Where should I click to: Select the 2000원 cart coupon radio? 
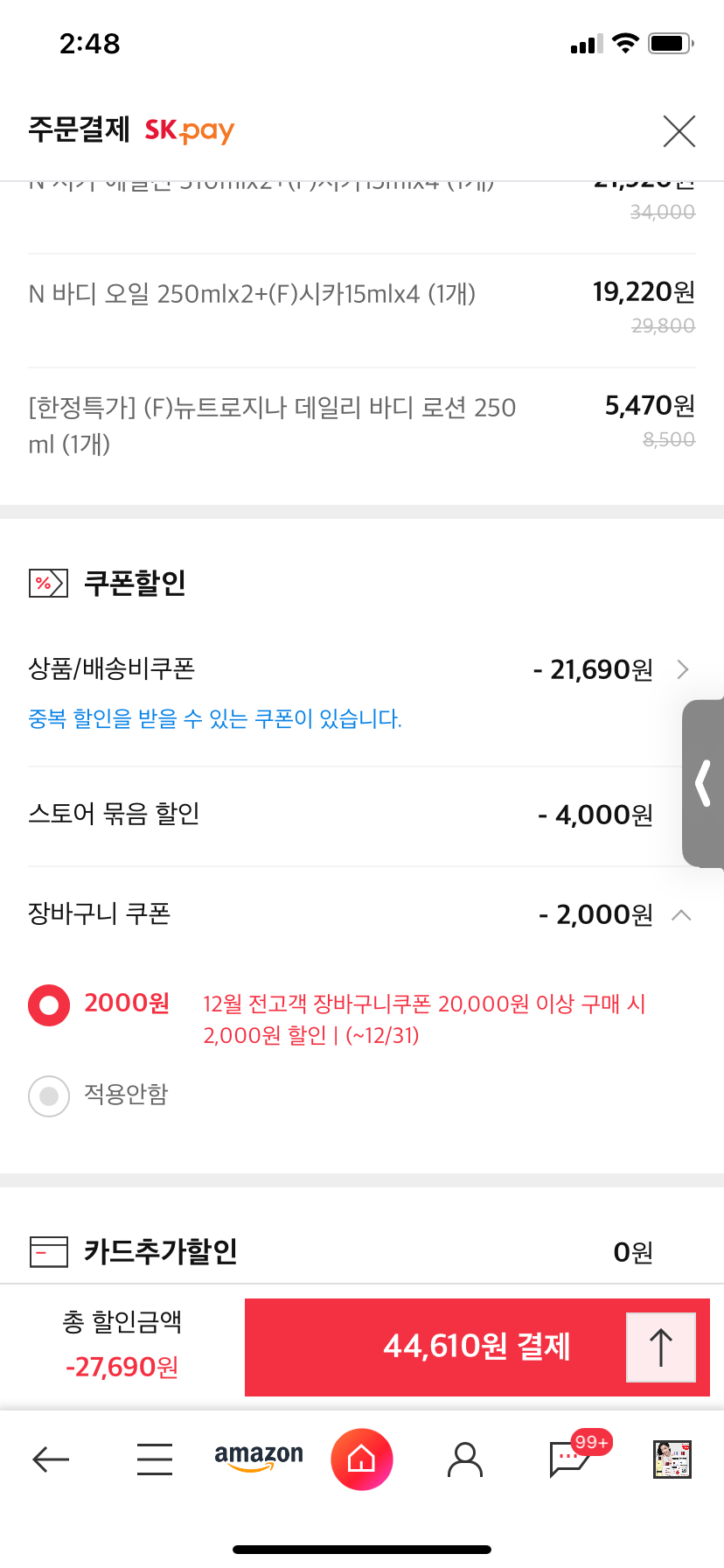49,1004
